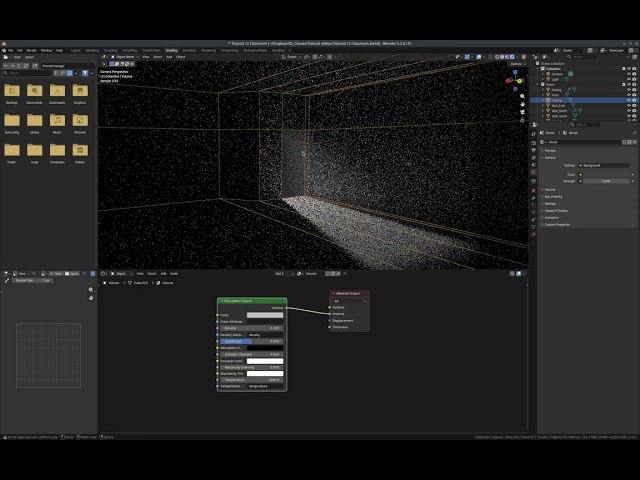This screenshot has height=480, width=640.
Task: Click the image editor pan hand icon
Action: pyautogui.click(x=91, y=298)
